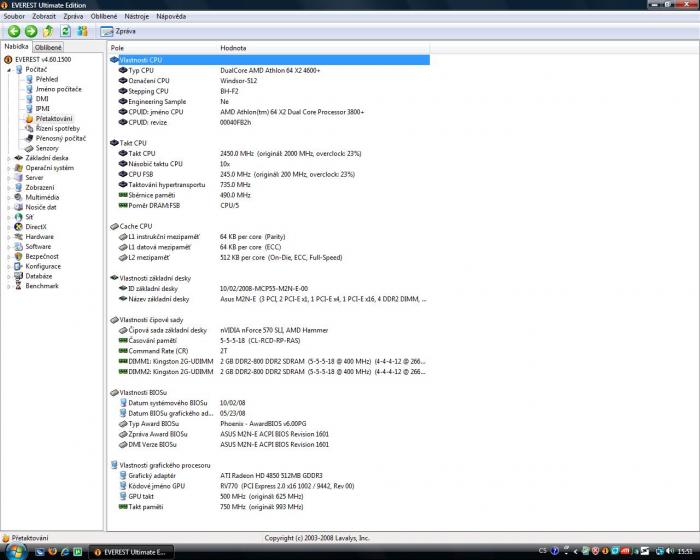The height and width of the screenshot is (560, 700).
Task: Expand the Multimédia tree node
Action: pyautogui.click(x=9, y=197)
